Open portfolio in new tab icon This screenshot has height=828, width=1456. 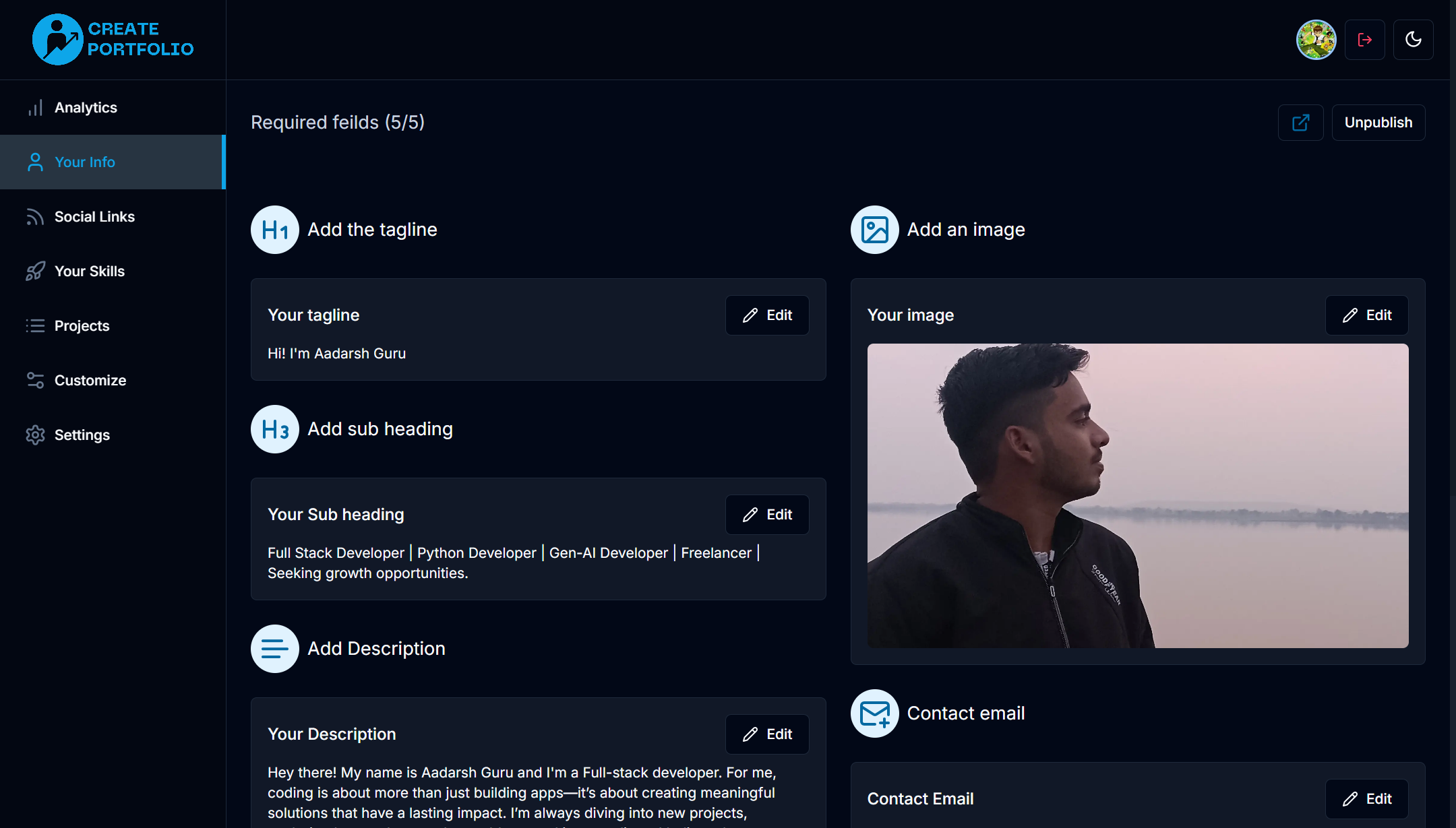coord(1301,123)
